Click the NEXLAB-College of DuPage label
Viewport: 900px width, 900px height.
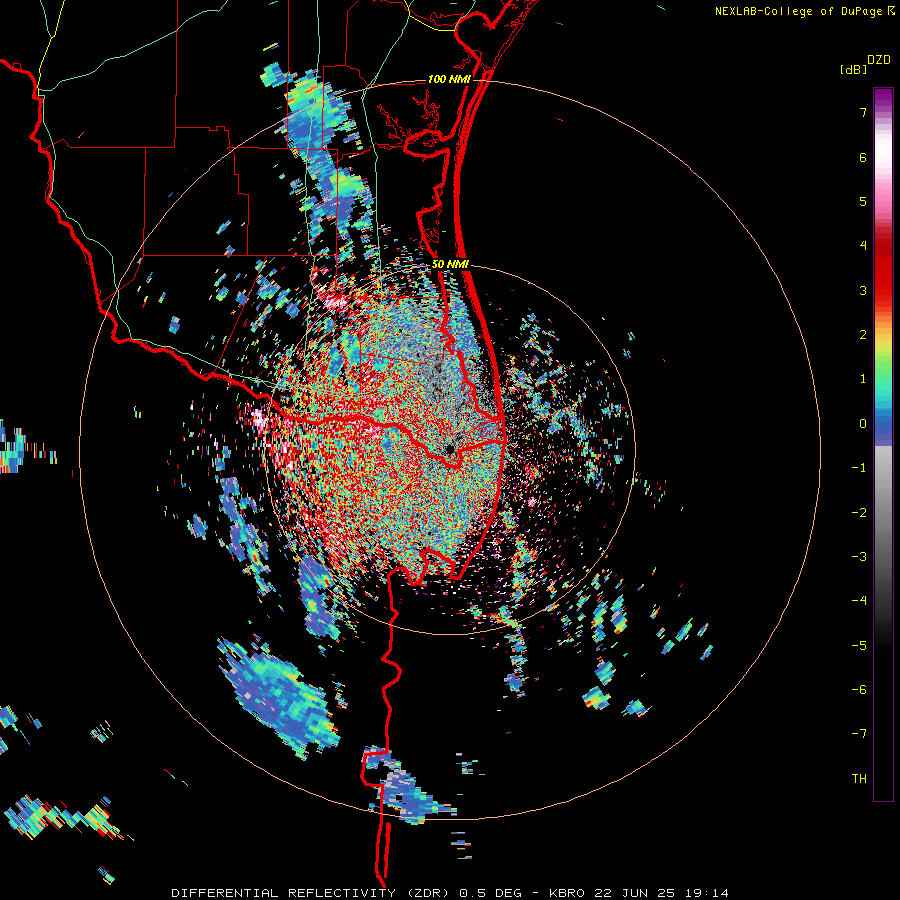[x=798, y=11]
